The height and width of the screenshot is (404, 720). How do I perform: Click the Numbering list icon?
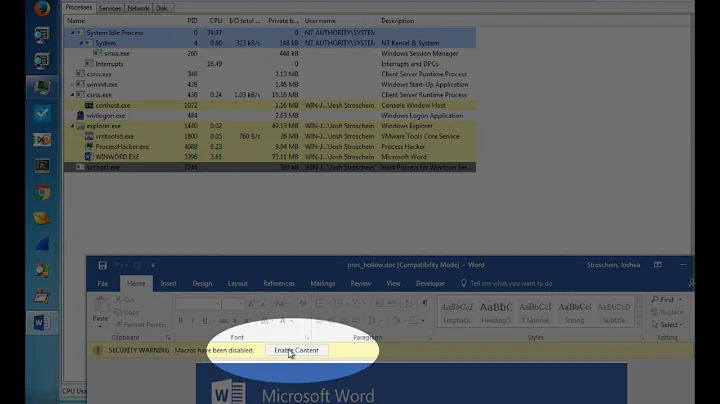click(x=338, y=303)
